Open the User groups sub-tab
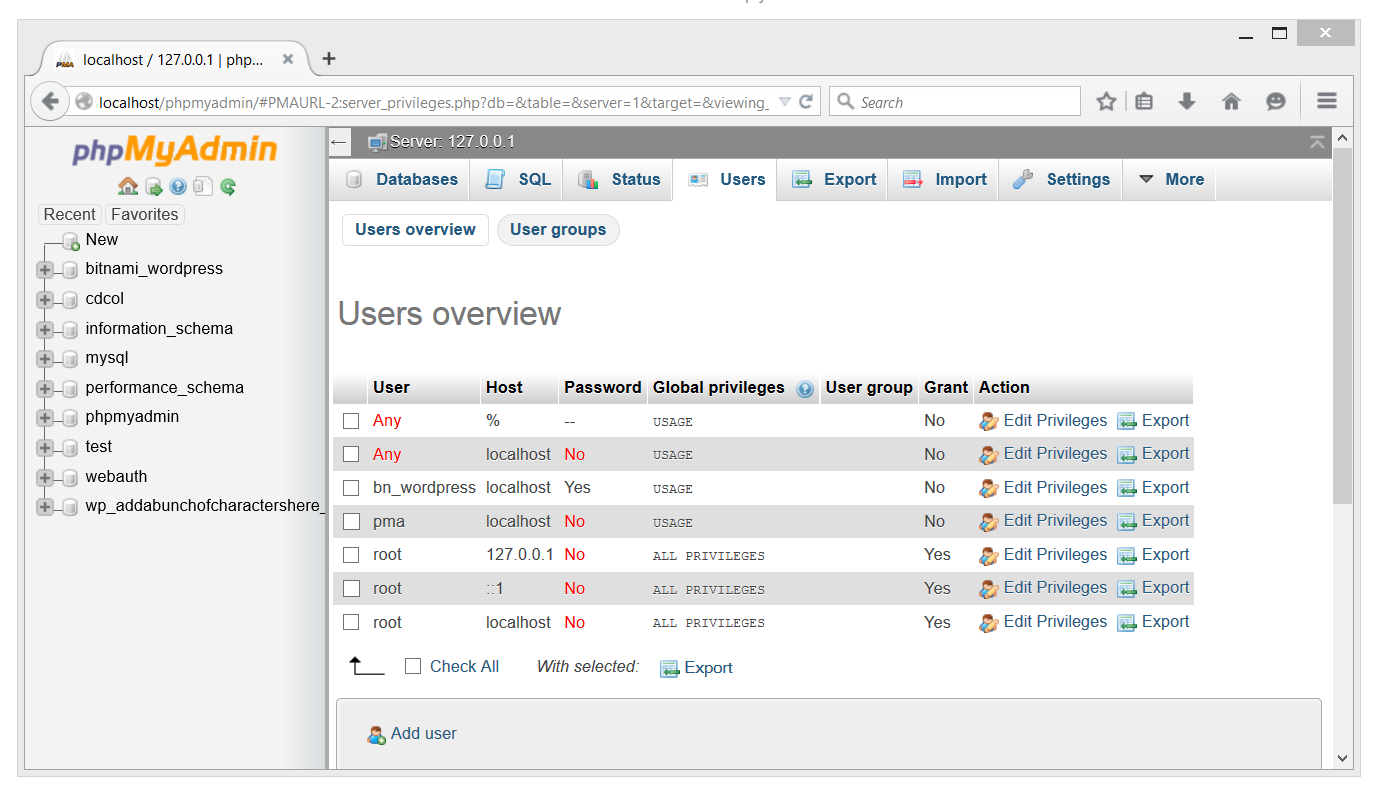Viewport: 1381px width, 793px height. pyautogui.click(x=558, y=230)
